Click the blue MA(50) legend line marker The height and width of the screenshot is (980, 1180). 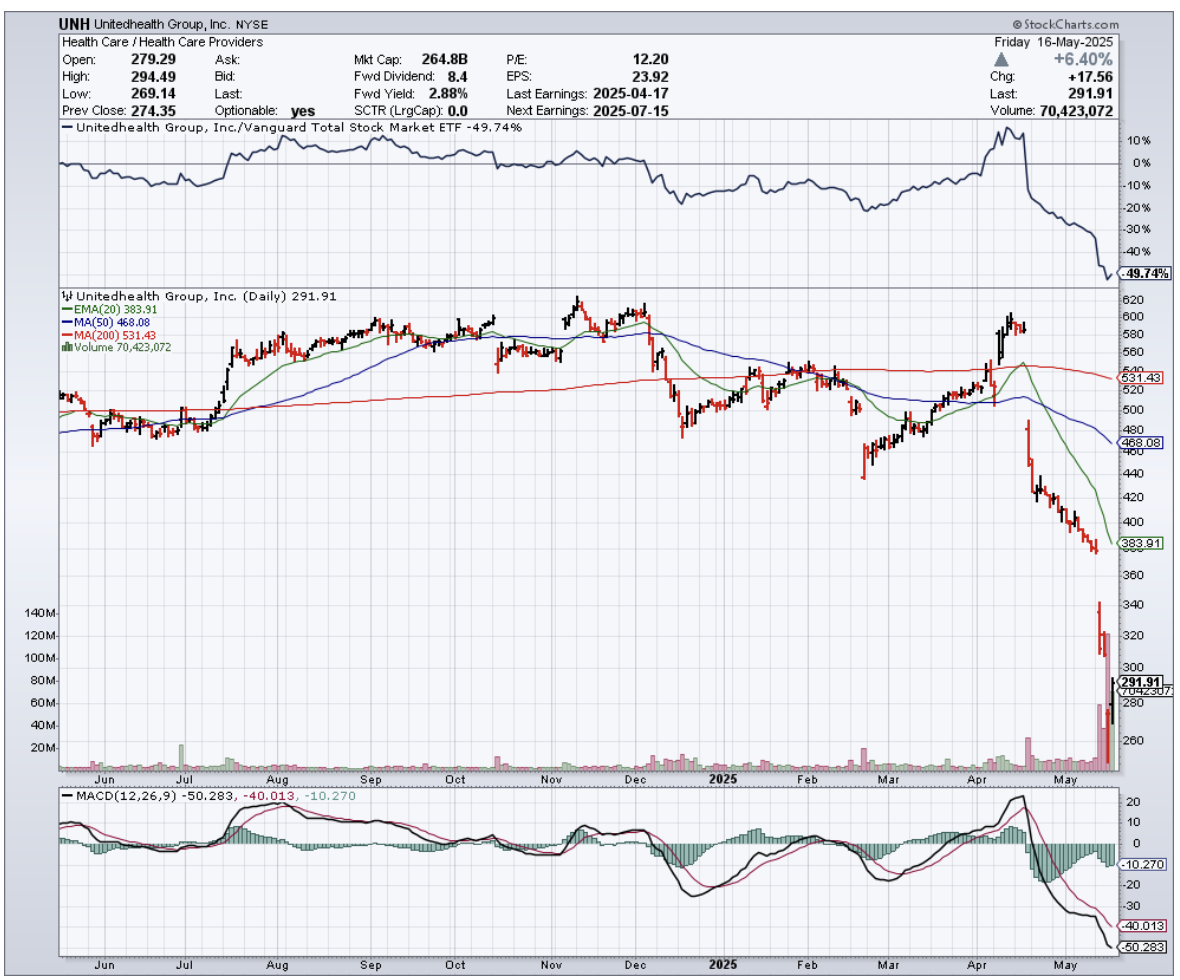point(67,323)
